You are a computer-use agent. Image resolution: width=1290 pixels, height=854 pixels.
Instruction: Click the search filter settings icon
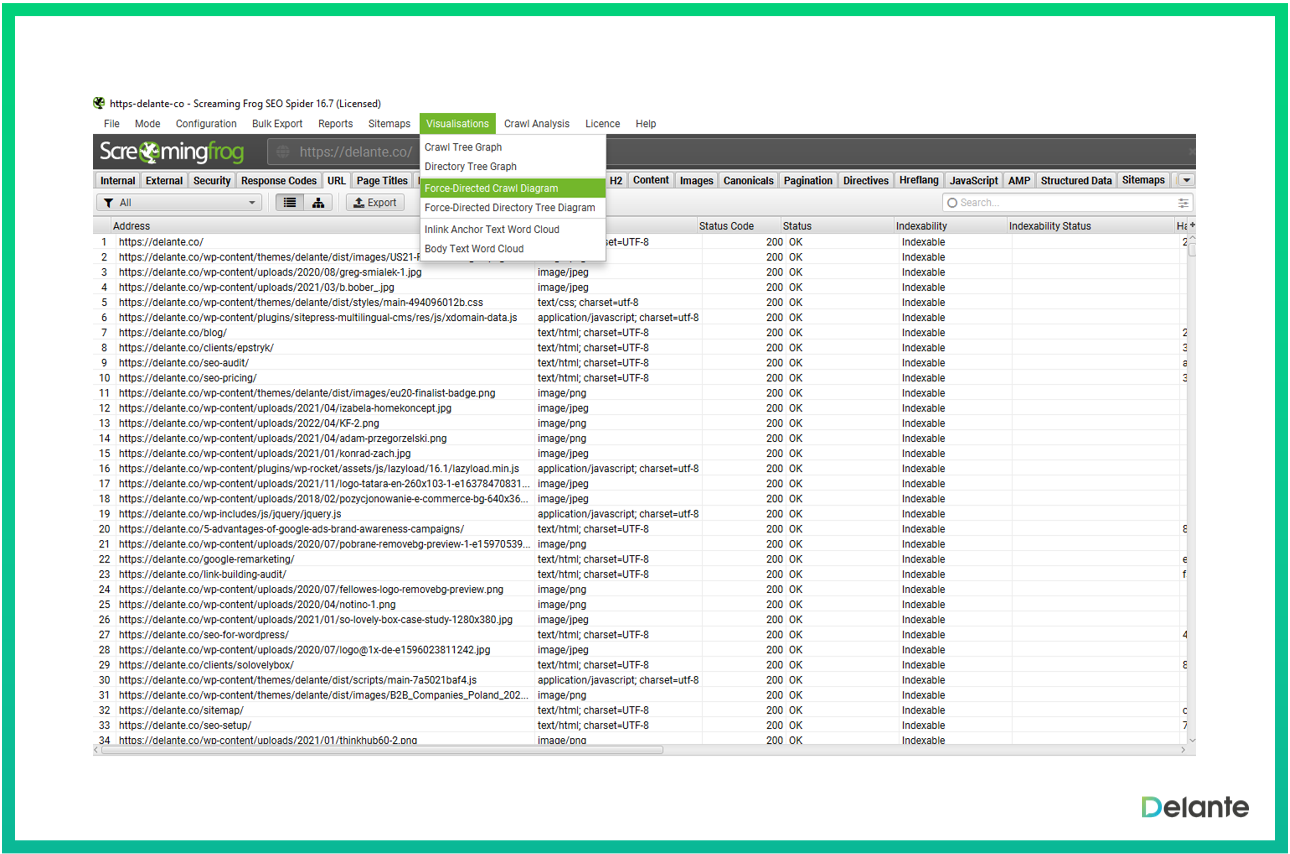click(1183, 203)
